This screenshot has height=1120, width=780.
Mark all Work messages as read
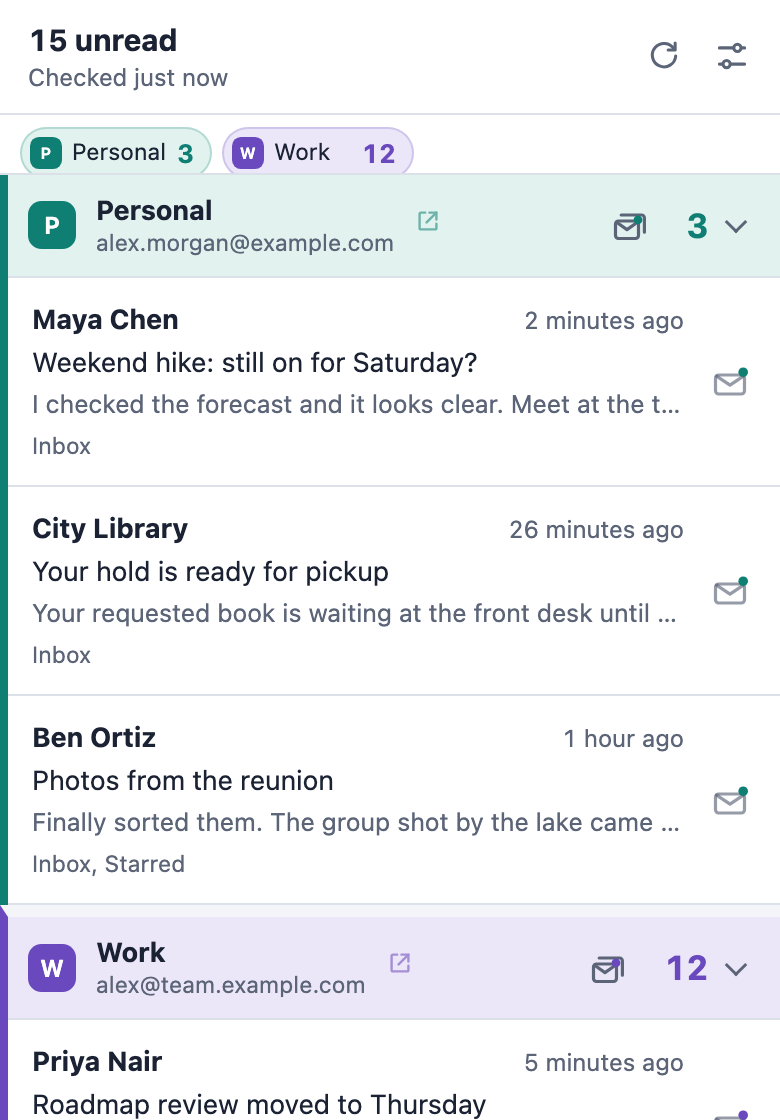[608, 969]
